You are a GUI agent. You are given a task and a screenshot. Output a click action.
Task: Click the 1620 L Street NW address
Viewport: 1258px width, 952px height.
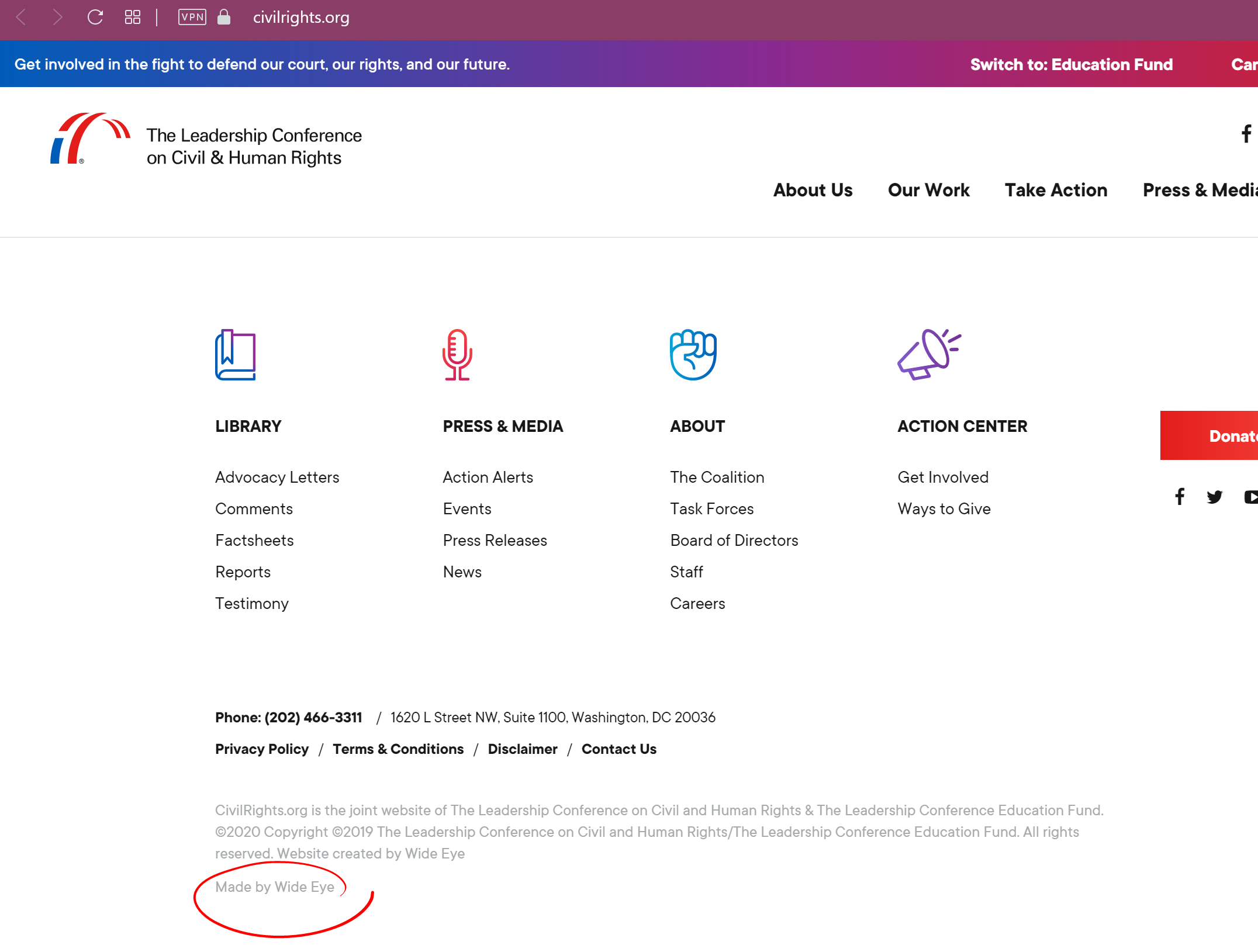pyautogui.click(x=553, y=717)
